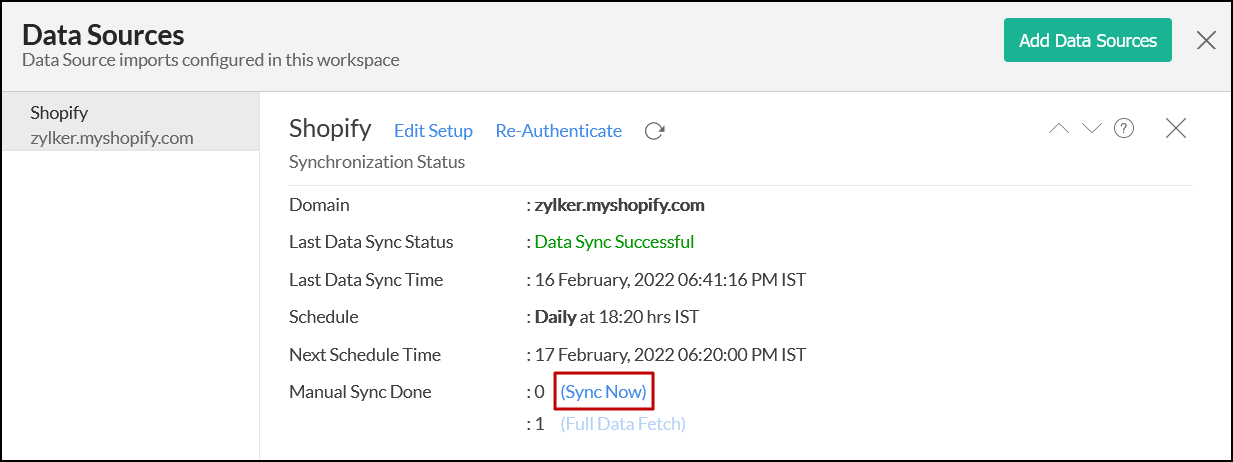Click the Last Data Sync Time value
Viewport: 1233px width, 462px height.
[670, 280]
